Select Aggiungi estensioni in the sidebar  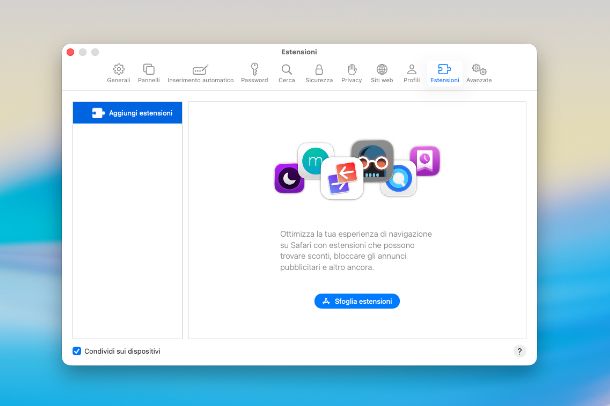click(x=128, y=113)
